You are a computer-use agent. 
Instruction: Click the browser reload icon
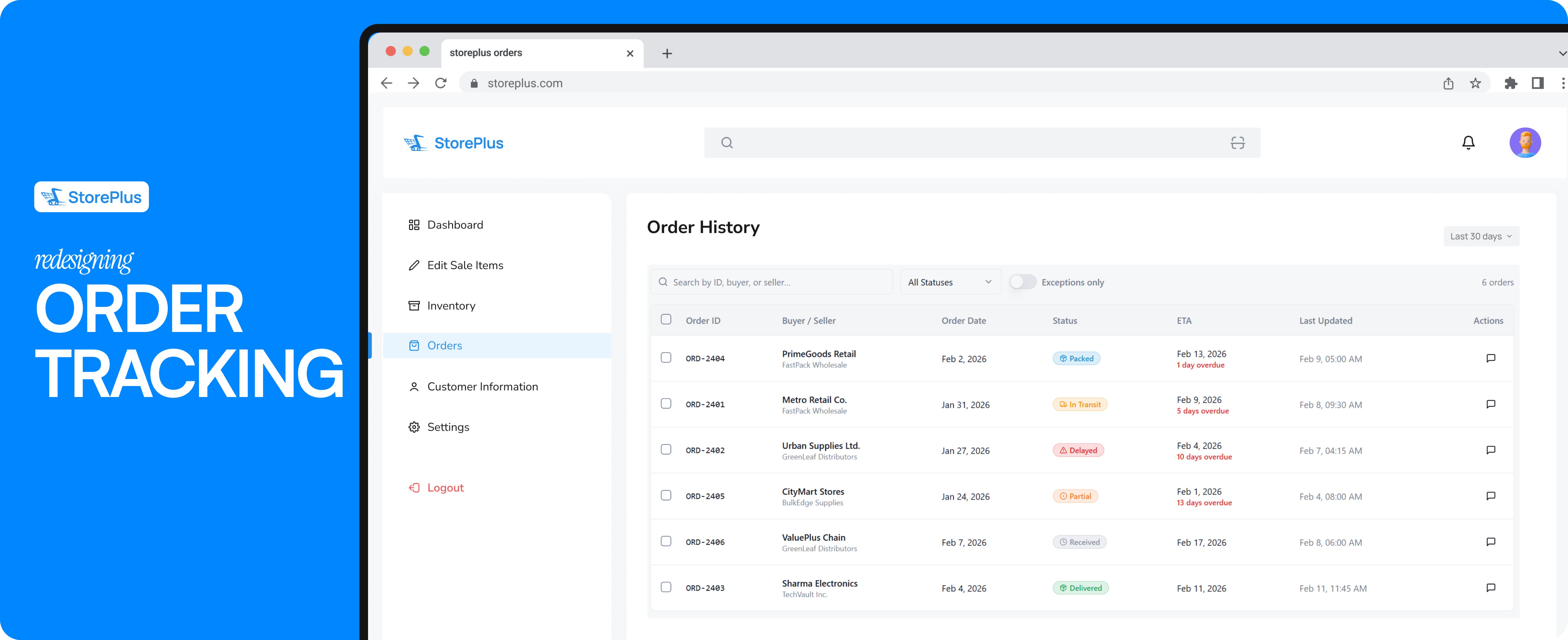441,83
